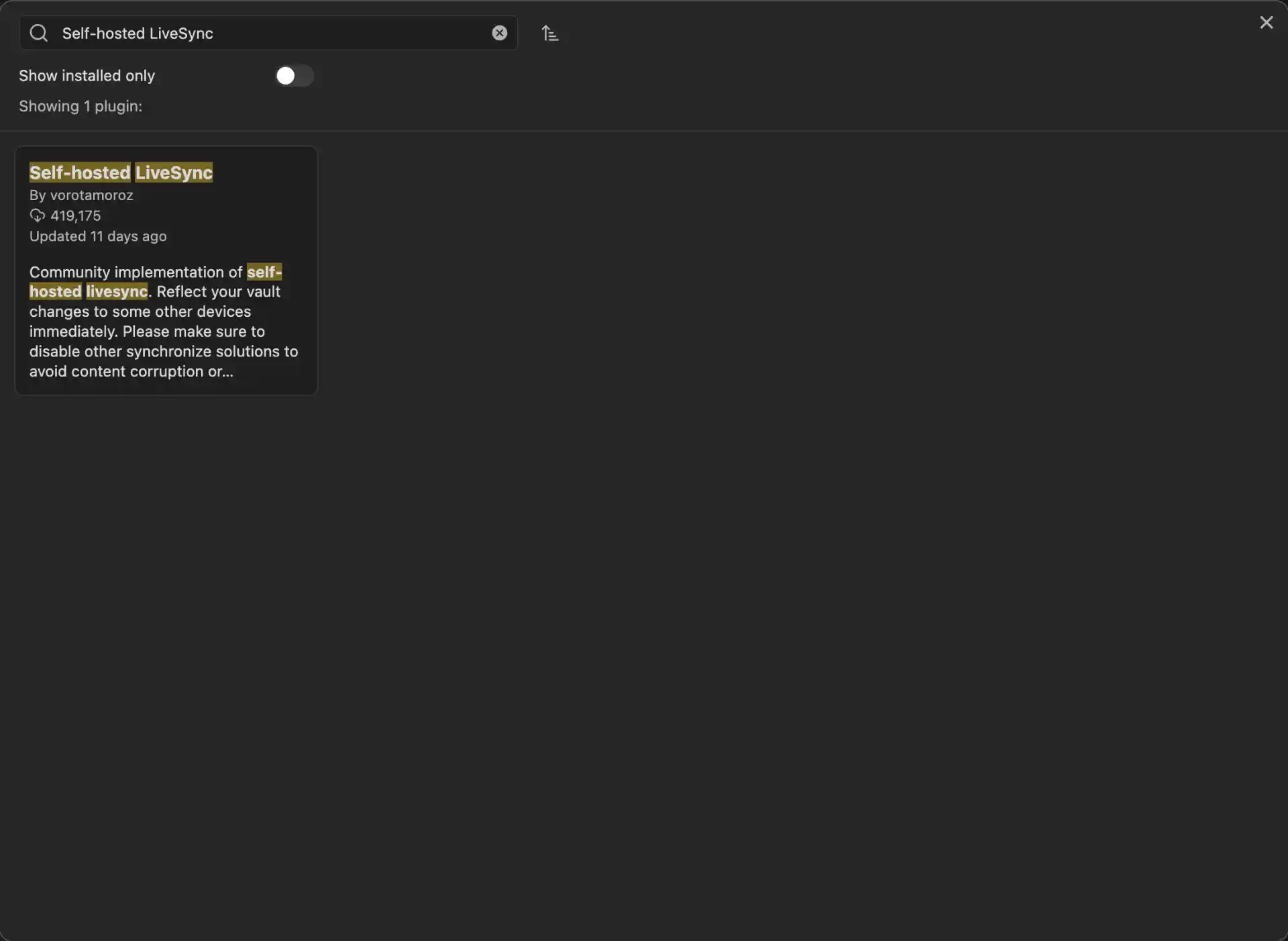Click the Self-hosted LiveSync plugin title
This screenshot has height=941, width=1288.
click(x=121, y=172)
